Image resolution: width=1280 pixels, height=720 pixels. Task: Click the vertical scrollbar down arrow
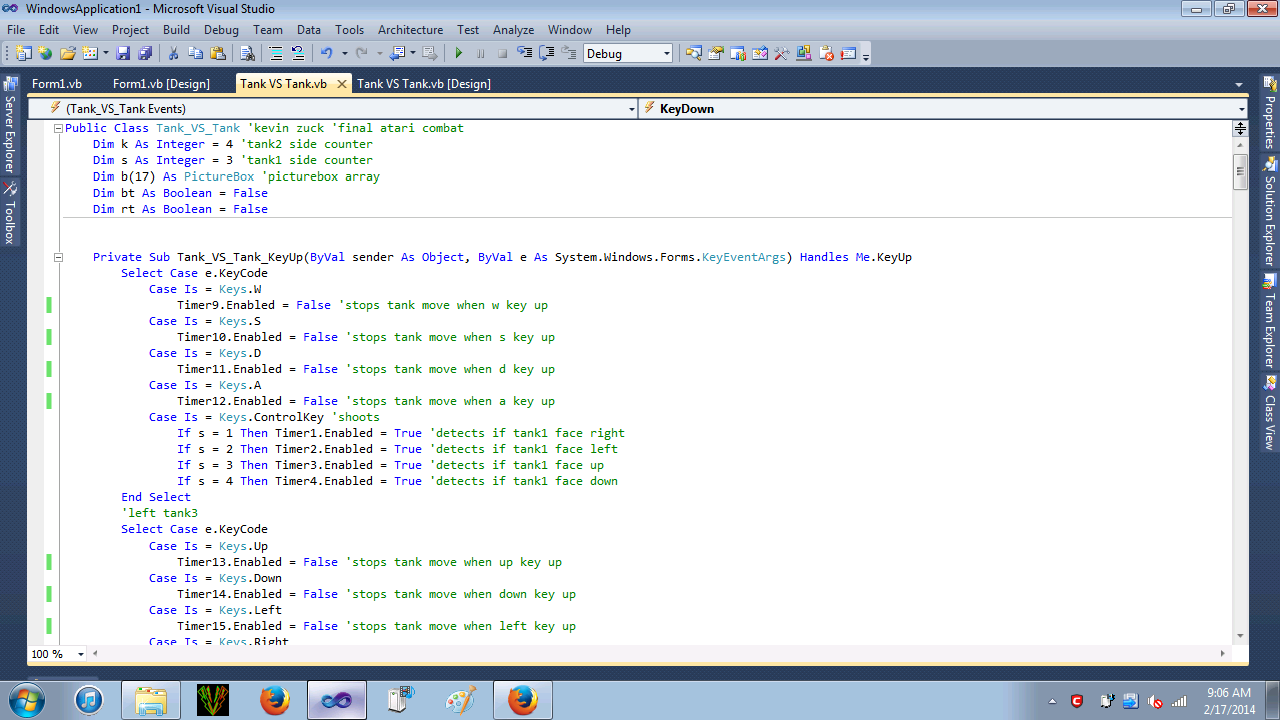click(x=1240, y=635)
